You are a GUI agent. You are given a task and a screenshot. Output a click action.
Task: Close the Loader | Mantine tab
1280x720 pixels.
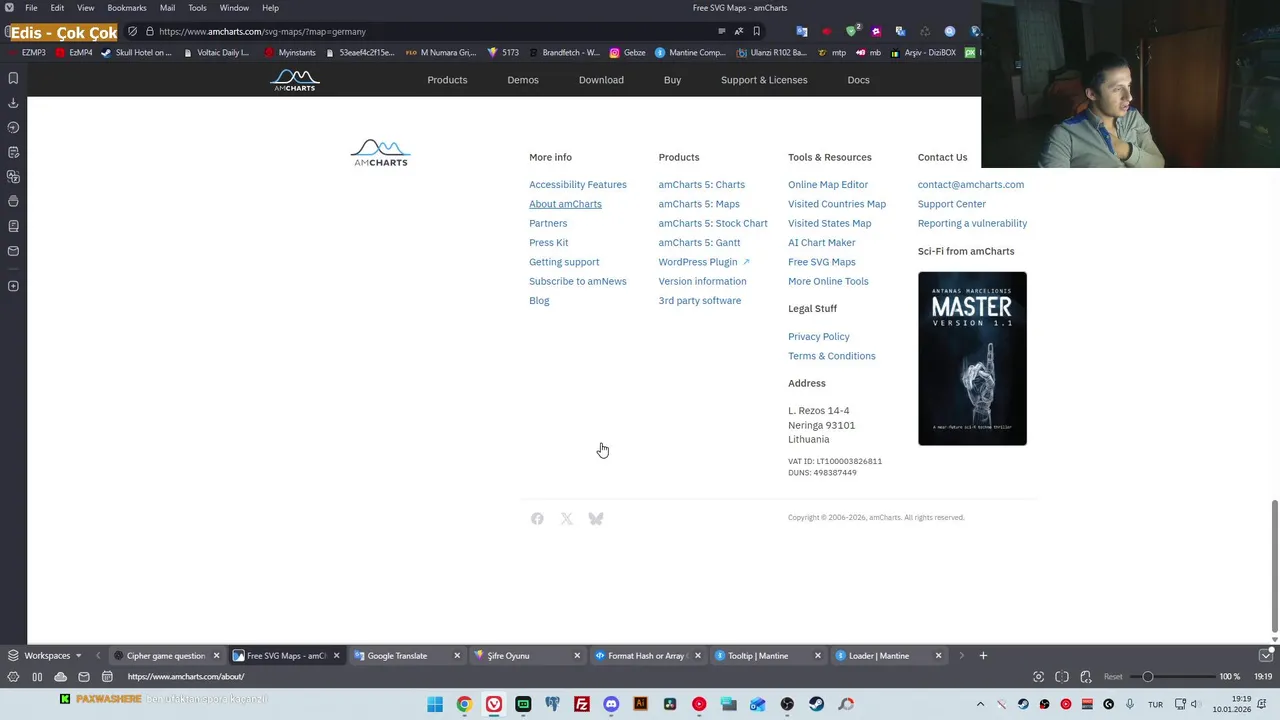938,656
